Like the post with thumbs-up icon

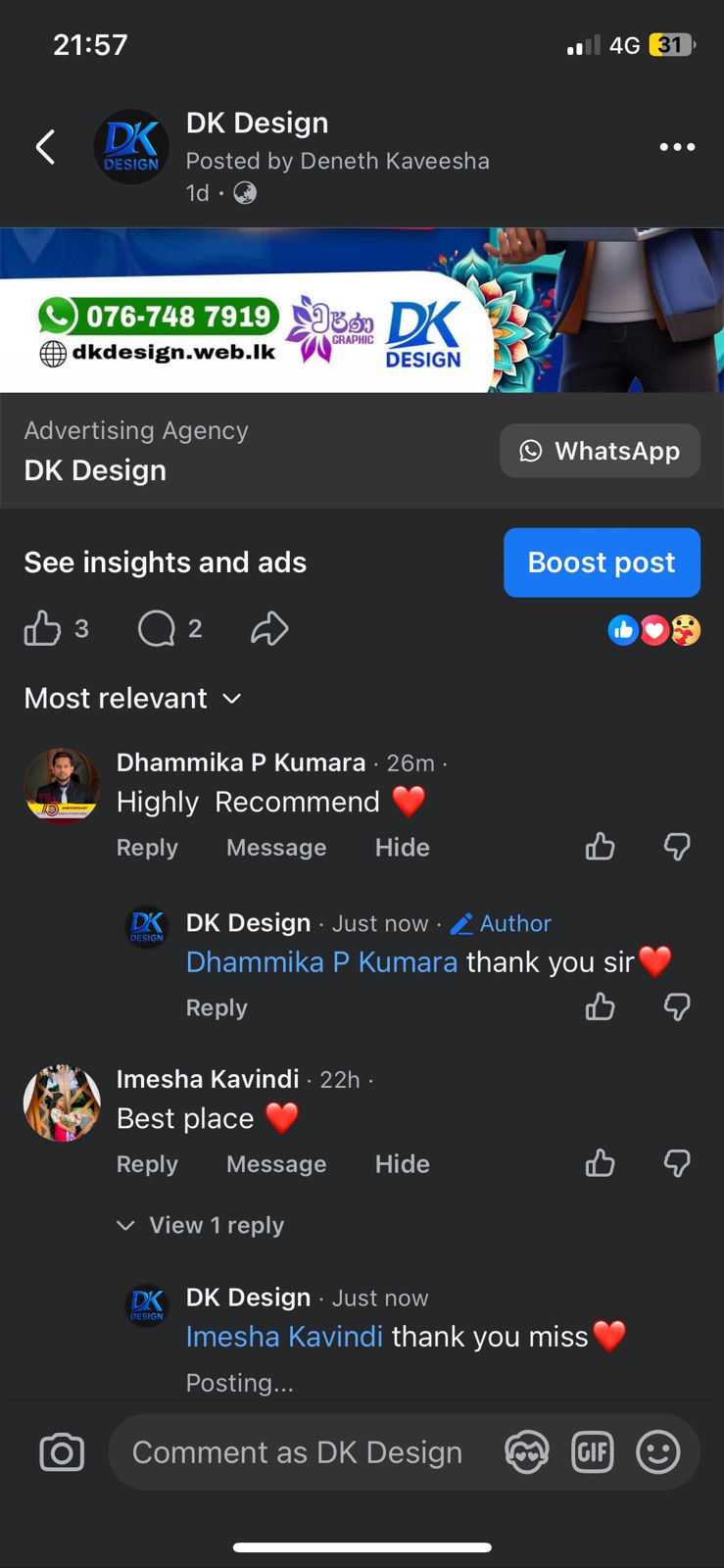tap(42, 628)
